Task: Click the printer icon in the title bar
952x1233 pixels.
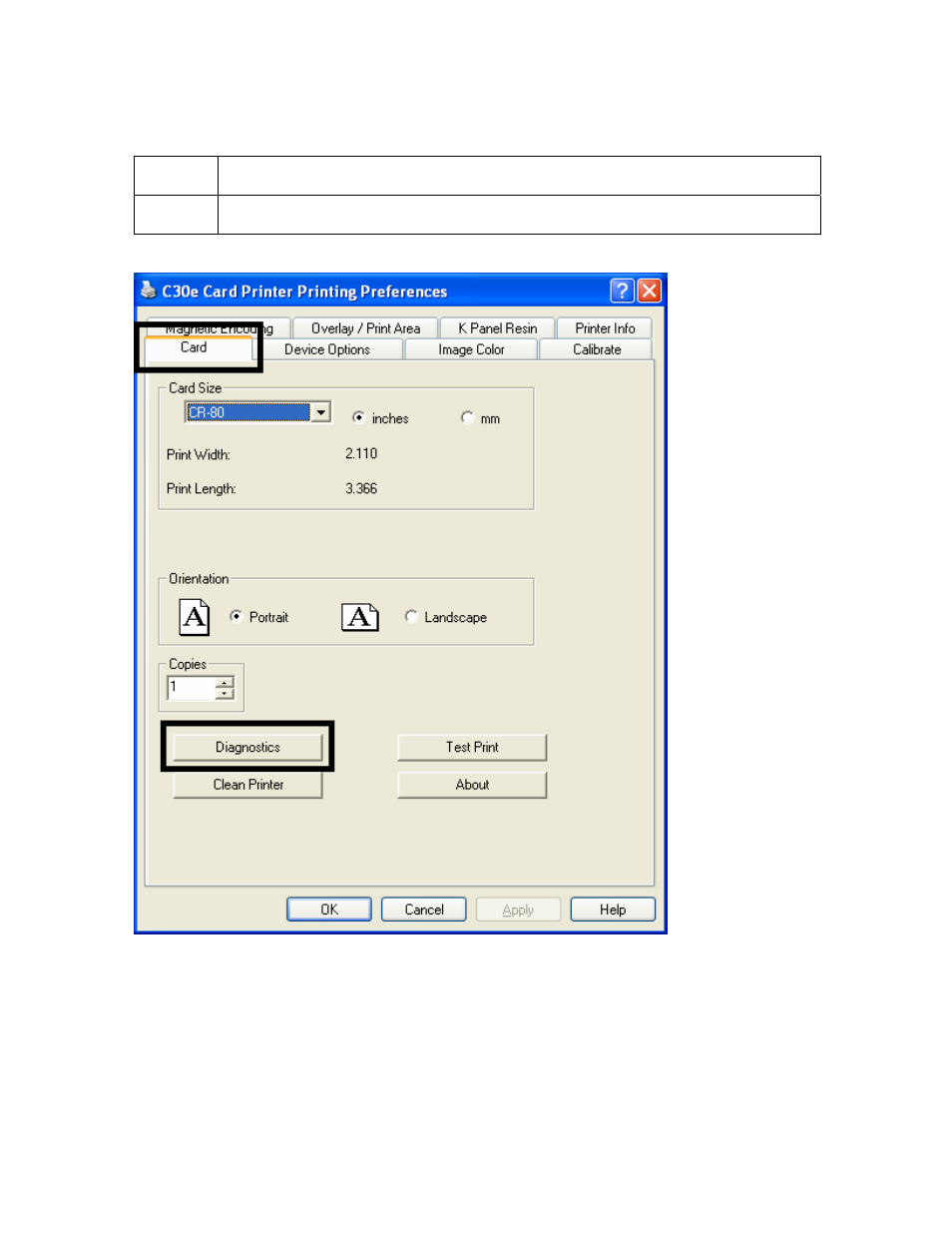Action: 148,291
